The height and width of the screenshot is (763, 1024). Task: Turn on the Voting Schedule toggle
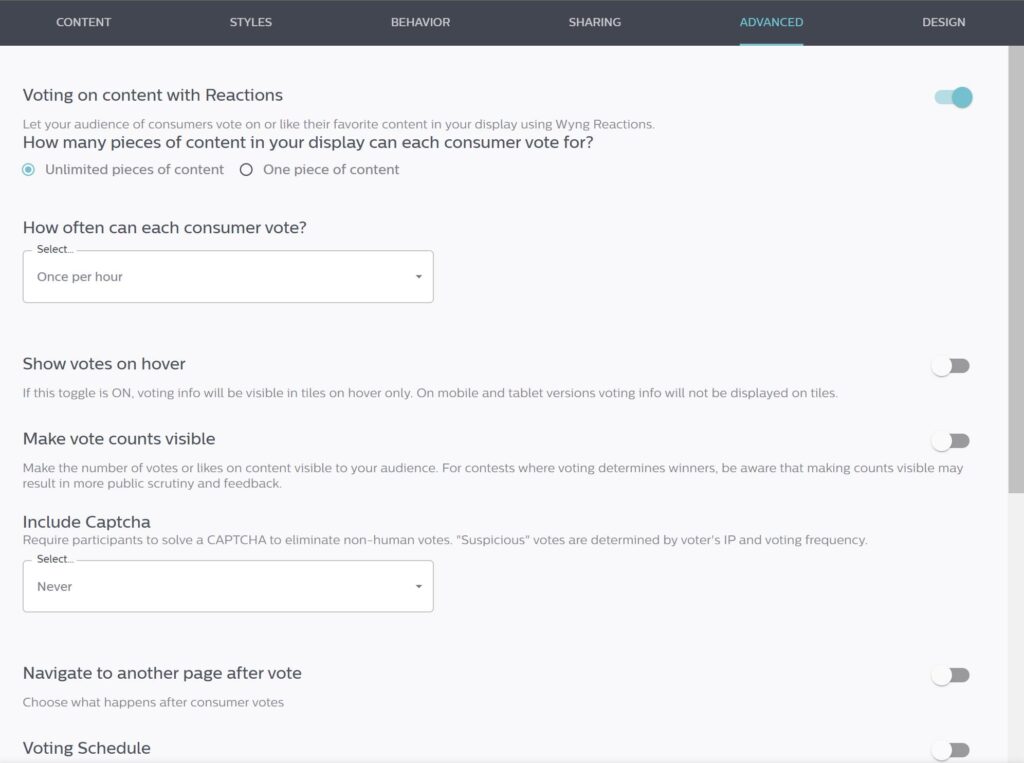click(951, 750)
